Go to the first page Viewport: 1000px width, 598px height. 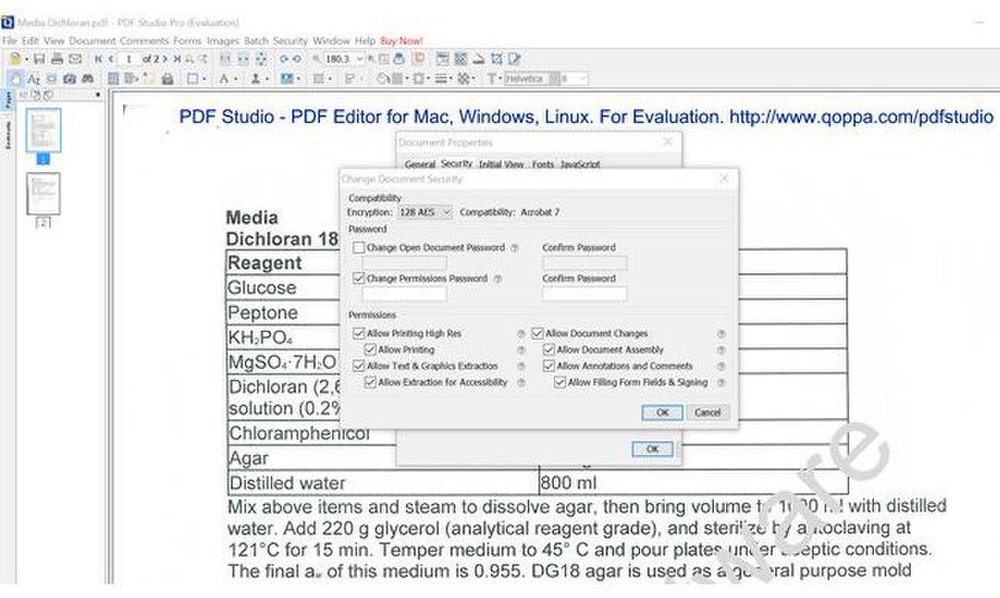pyautogui.click(x=98, y=59)
